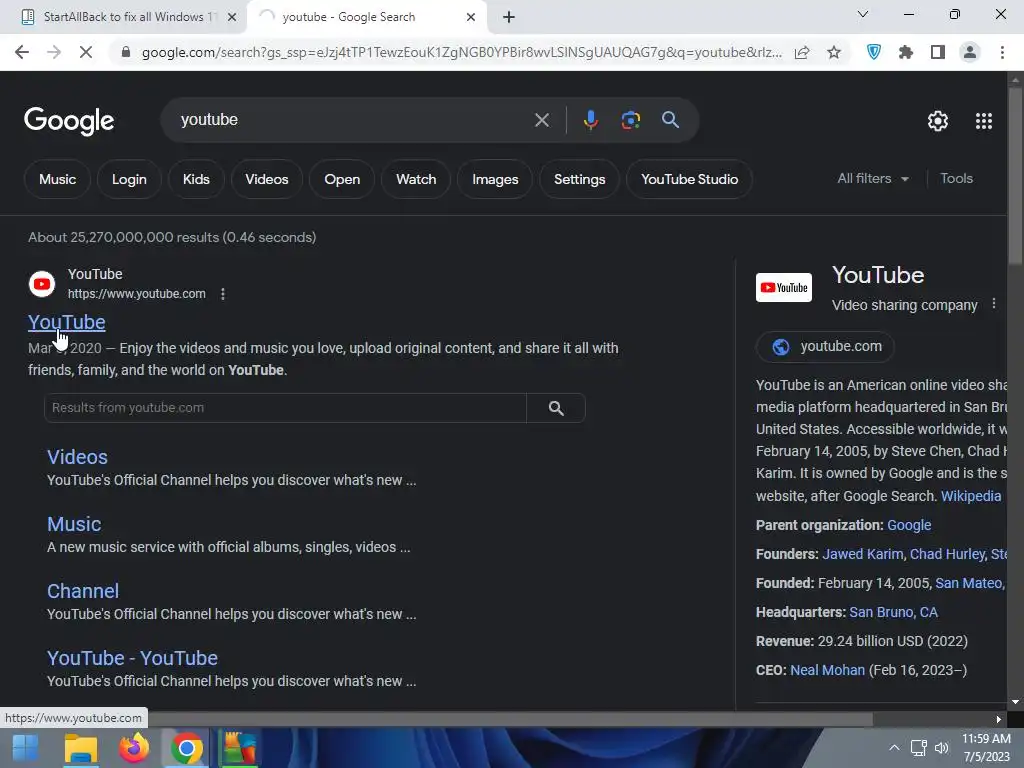1024x768 pixels.
Task: Open the Tools option
Action: click(x=956, y=178)
